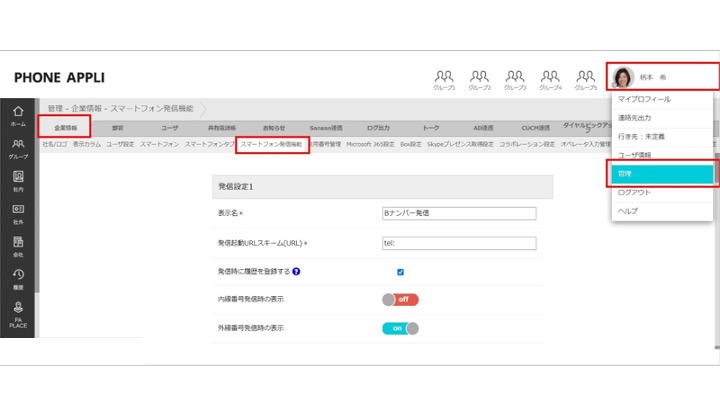Screen dimensions: 720x405
Task: Open the 社名/ロゴ sub-menu item
Action: pyautogui.click(x=55, y=144)
